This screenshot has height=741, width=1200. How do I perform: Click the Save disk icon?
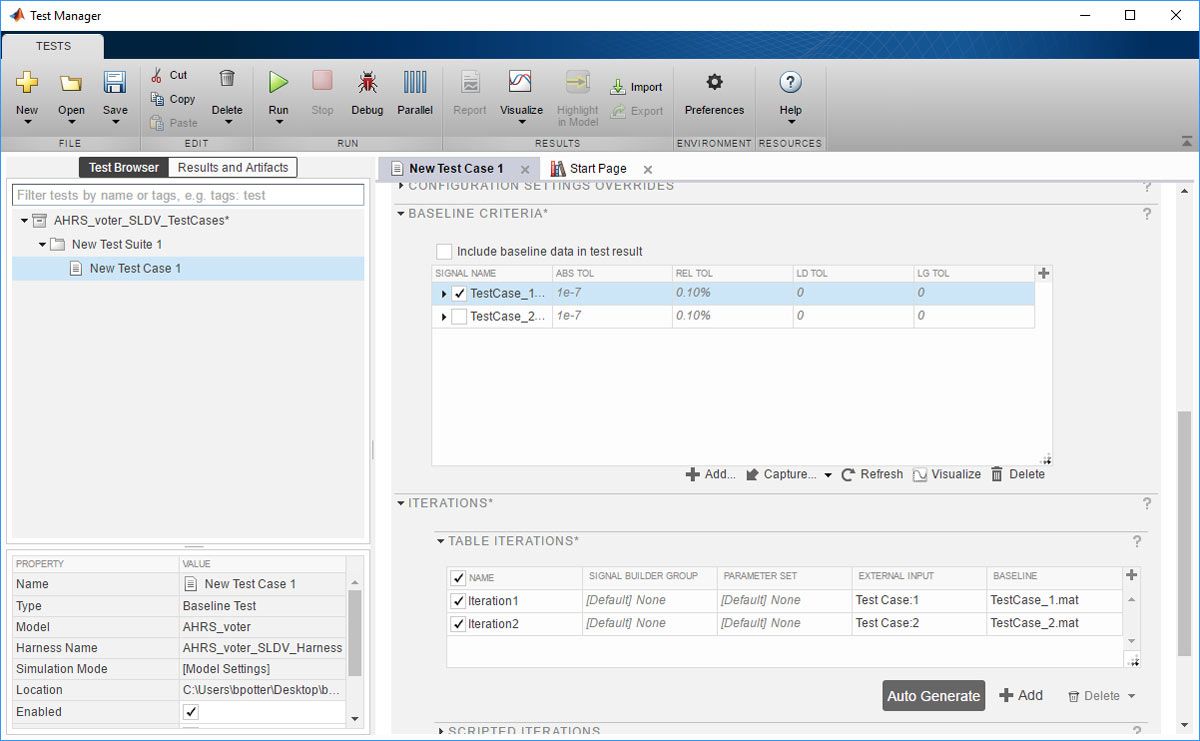(x=115, y=83)
